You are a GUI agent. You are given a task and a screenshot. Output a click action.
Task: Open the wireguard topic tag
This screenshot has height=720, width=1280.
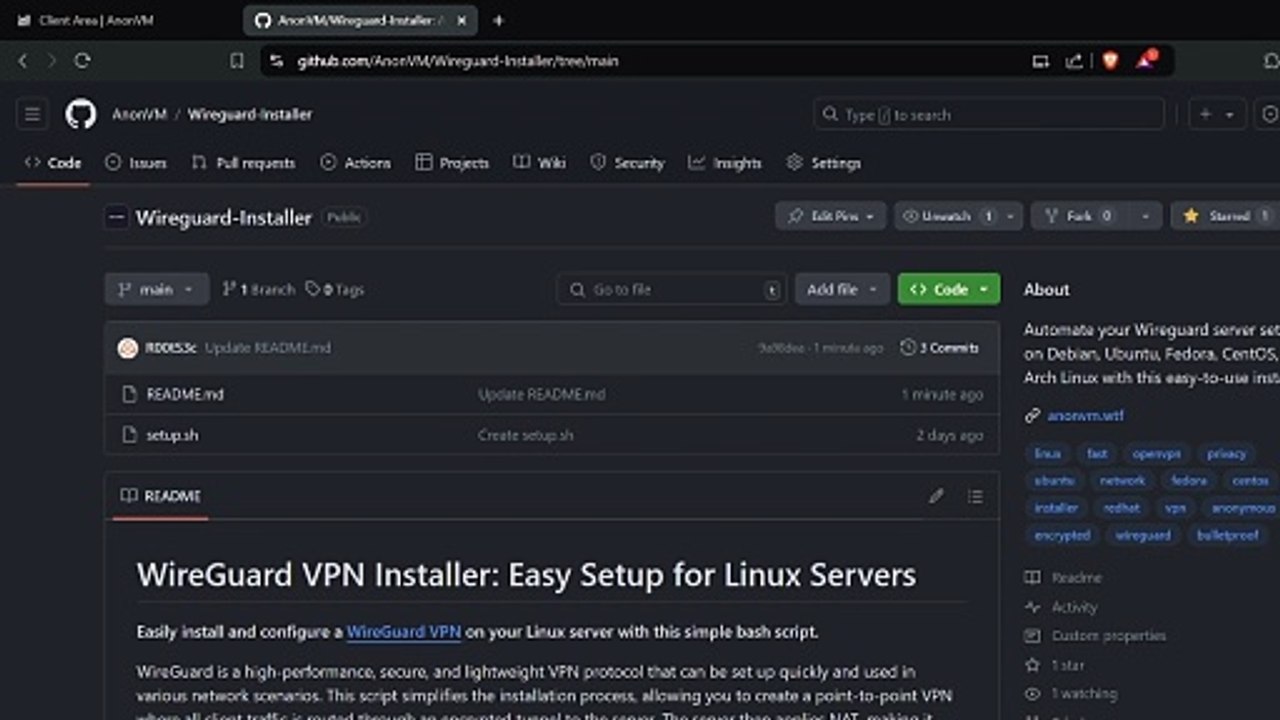pyautogui.click(x=1143, y=535)
